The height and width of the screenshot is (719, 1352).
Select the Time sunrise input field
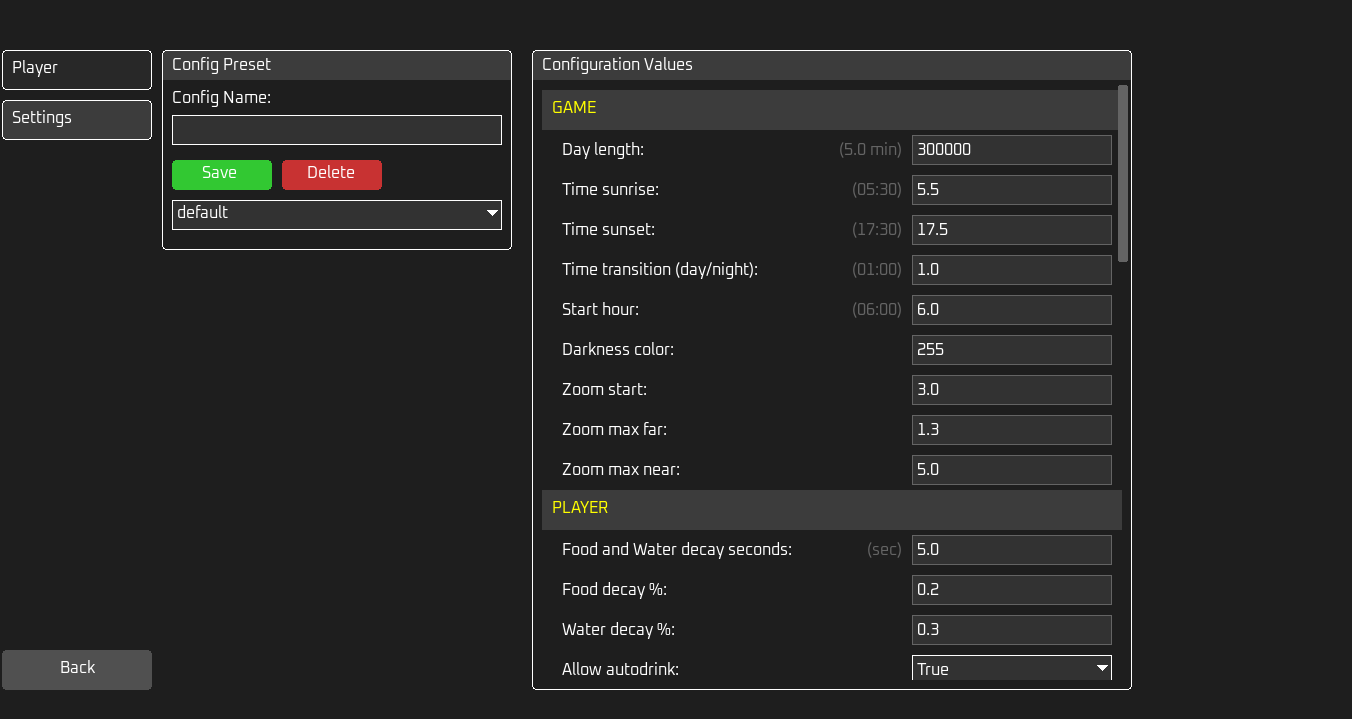[1011, 190]
